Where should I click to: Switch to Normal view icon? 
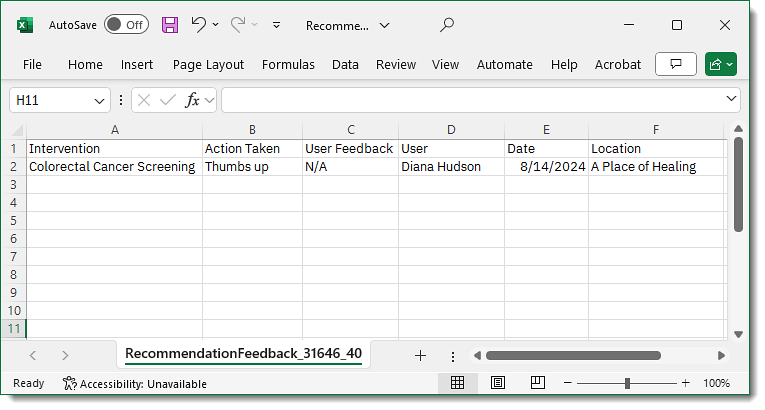[457, 383]
